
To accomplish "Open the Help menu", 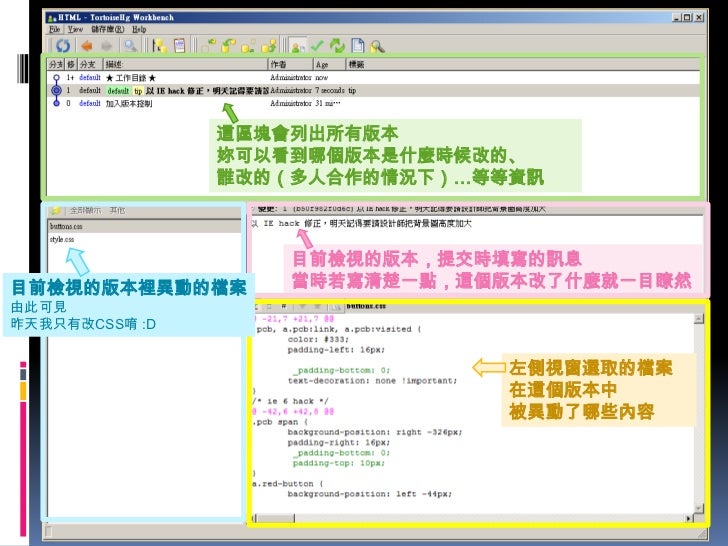I will pyautogui.click(x=139, y=30).
